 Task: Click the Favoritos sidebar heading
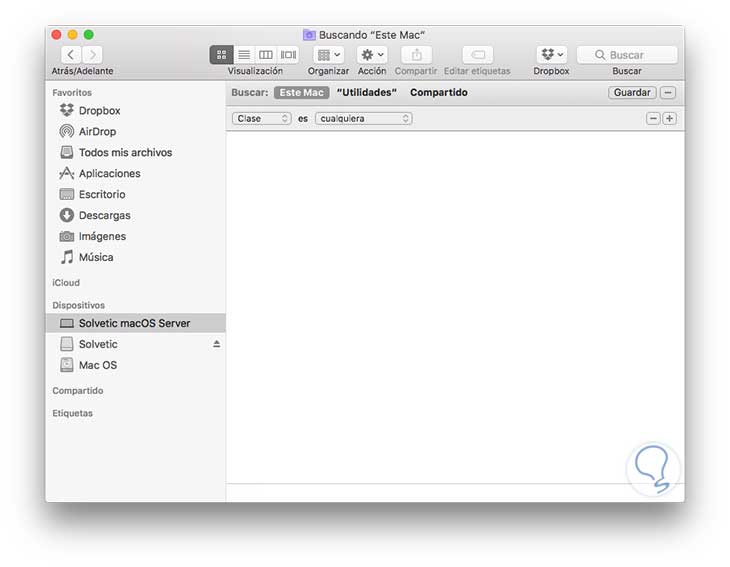point(72,93)
